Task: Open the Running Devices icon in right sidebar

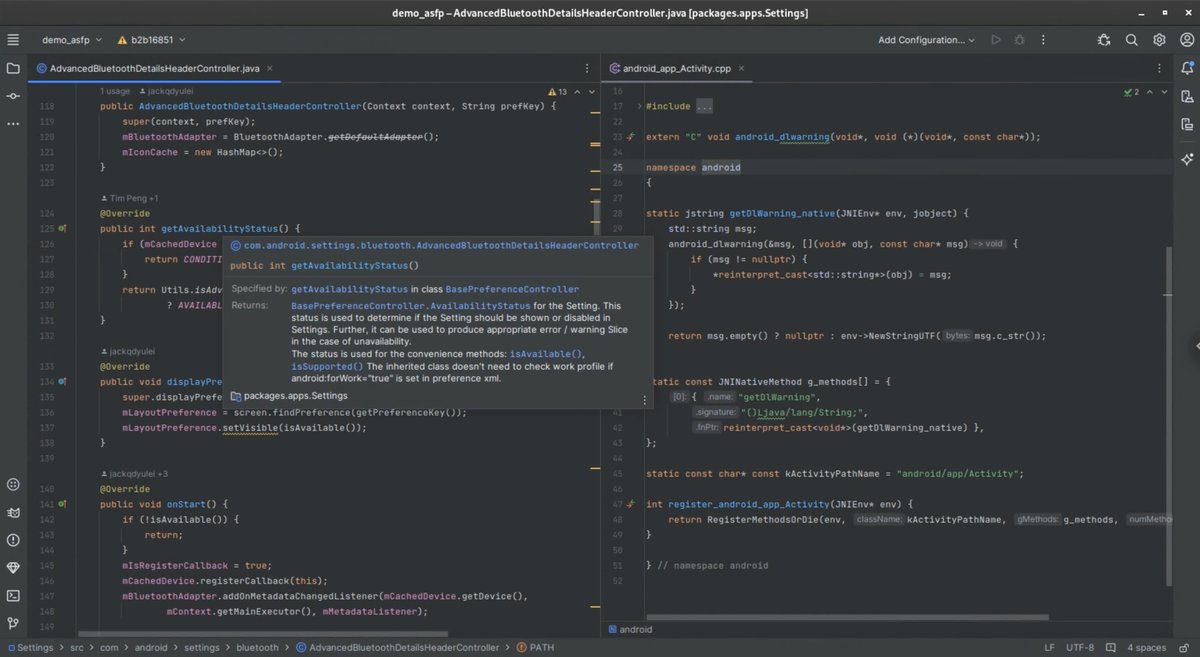Action: pos(1187,125)
